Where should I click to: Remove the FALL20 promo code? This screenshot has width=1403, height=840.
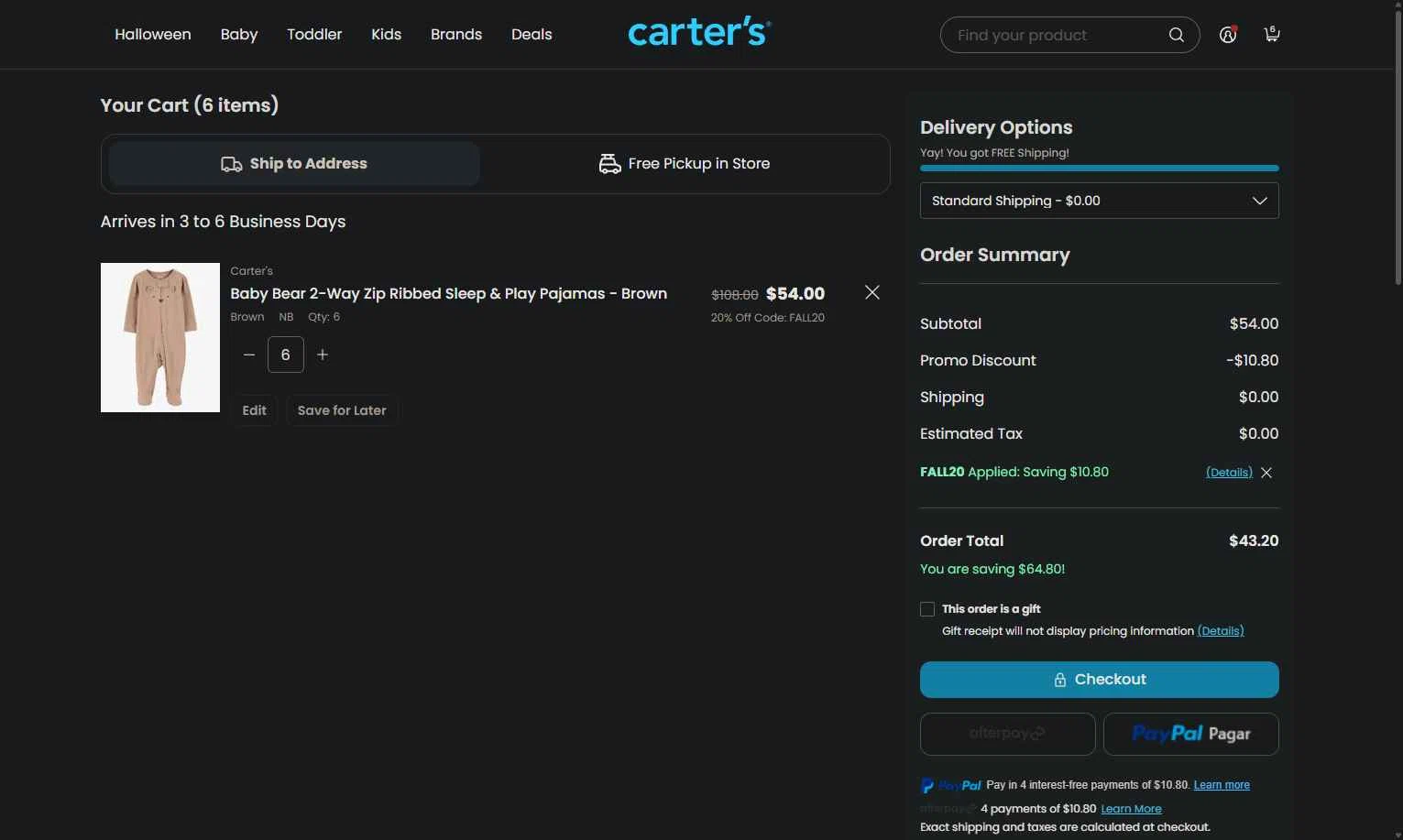pyautogui.click(x=1266, y=473)
